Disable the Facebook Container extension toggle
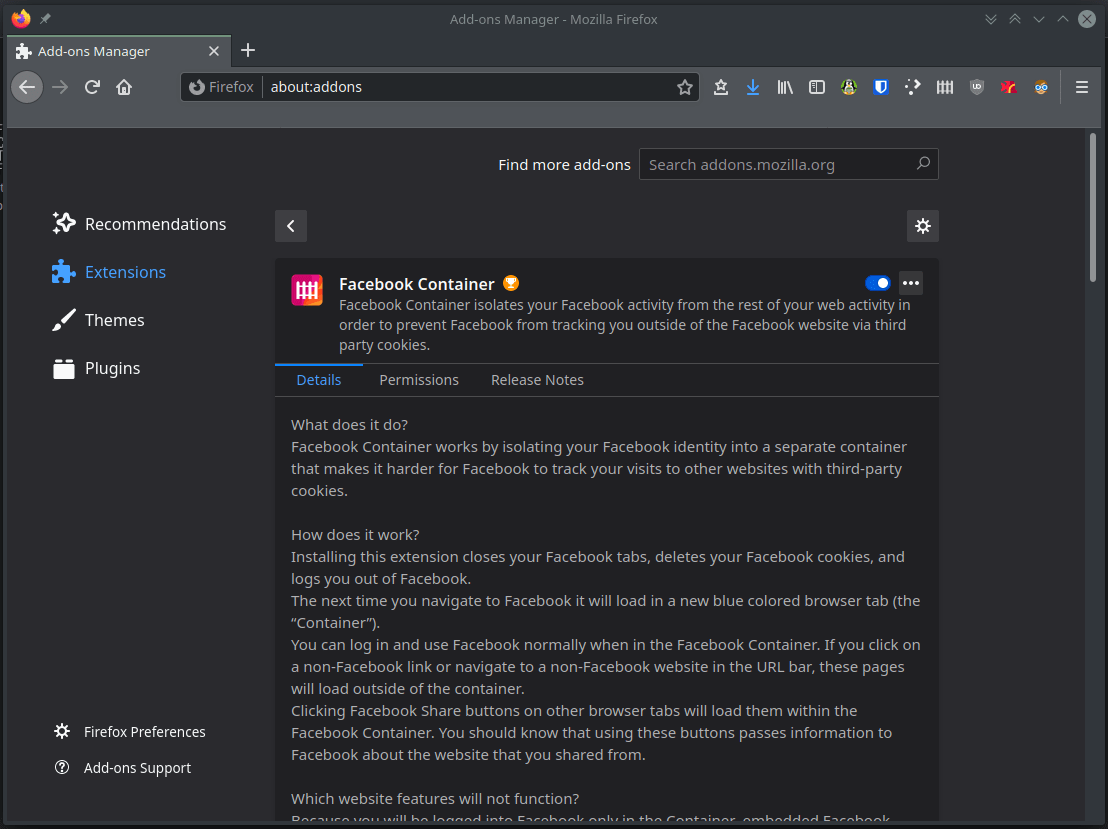1108x829 pixels. 878,283
